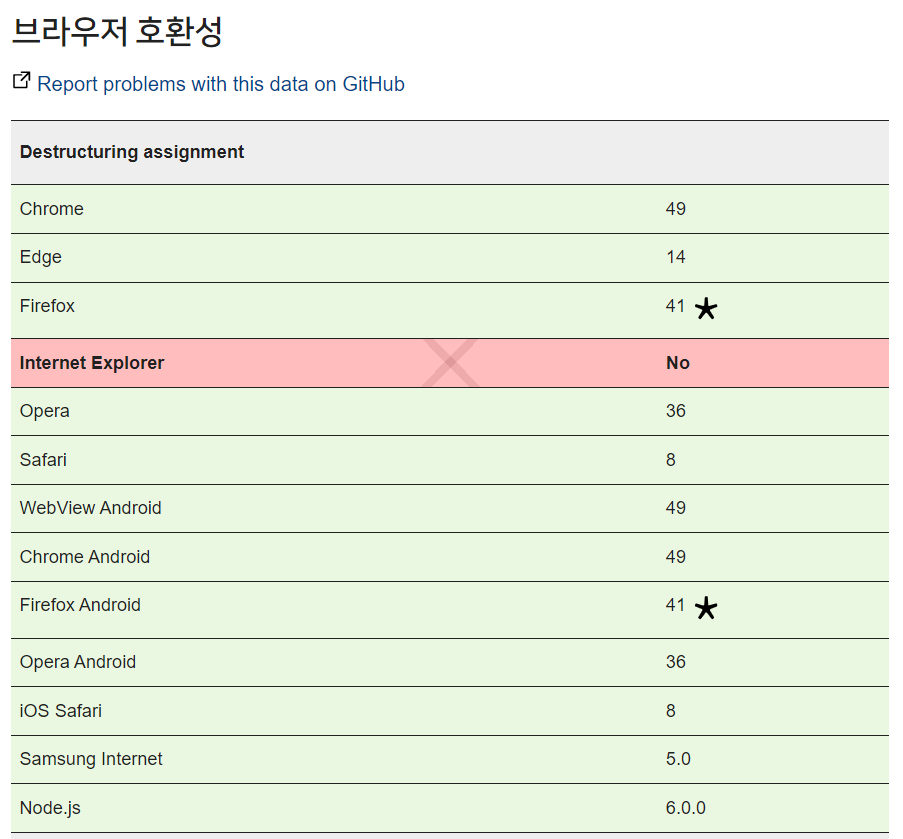Select the Internet Explorer row label
This screenshot has height=839, width=903.
[x=92, y=363]
